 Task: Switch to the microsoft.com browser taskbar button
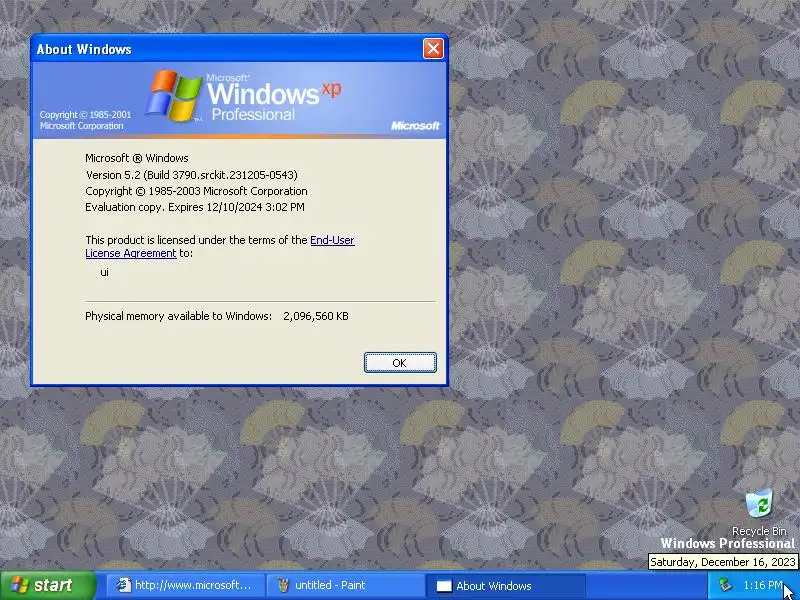coord(186,585)
